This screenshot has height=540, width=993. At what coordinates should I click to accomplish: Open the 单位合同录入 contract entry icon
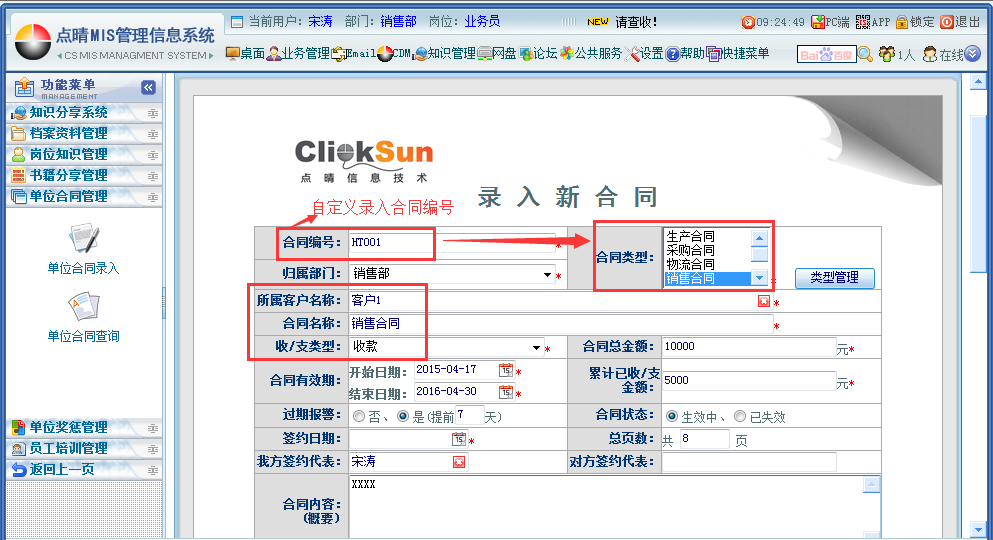tap(83, 239)
